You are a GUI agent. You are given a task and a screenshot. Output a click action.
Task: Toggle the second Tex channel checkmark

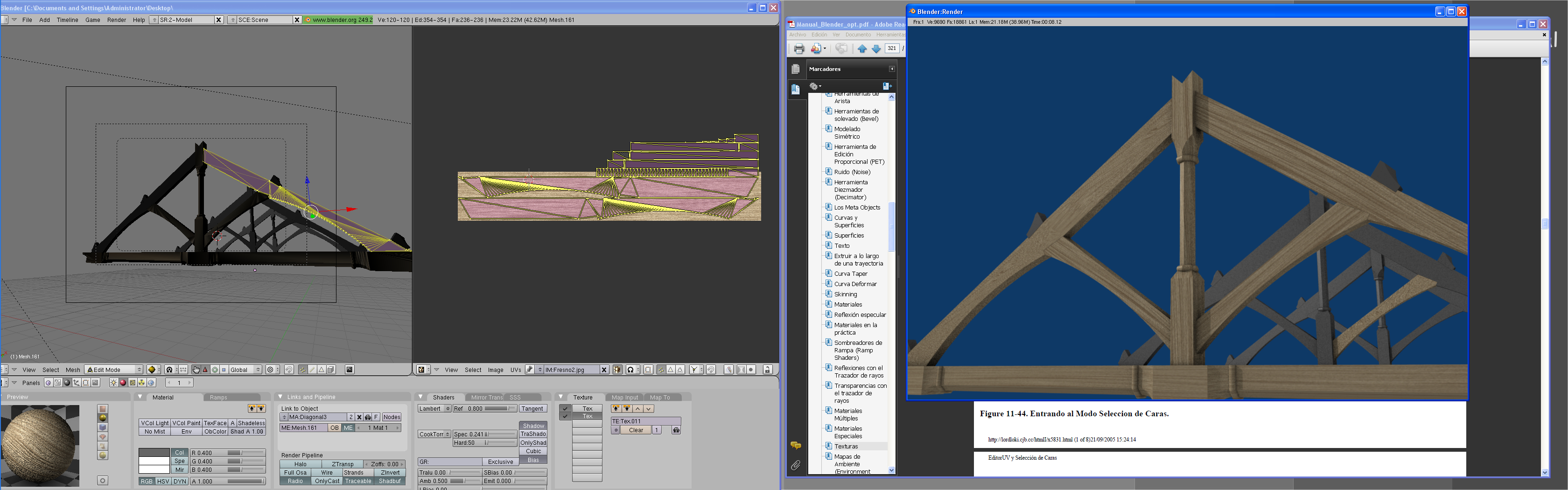pos(566,417)
